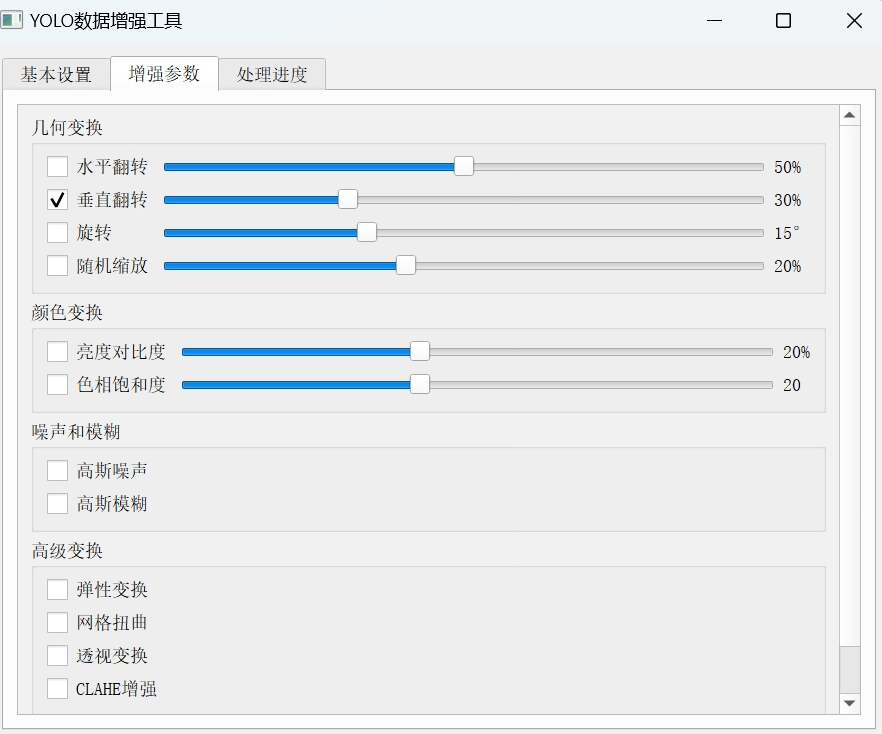882x734 pixels.
Task: Check the 色相饱和度 option
Action: [x=58, y=385]
